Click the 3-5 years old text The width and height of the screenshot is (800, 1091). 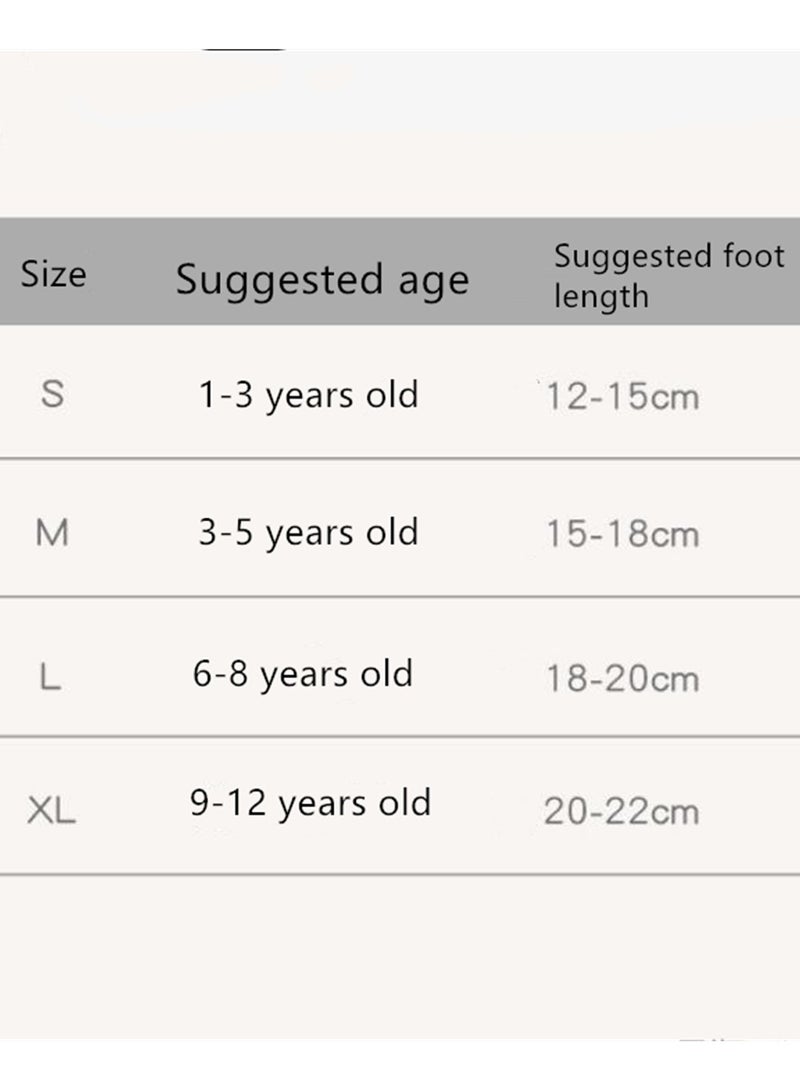click(308, 533)
